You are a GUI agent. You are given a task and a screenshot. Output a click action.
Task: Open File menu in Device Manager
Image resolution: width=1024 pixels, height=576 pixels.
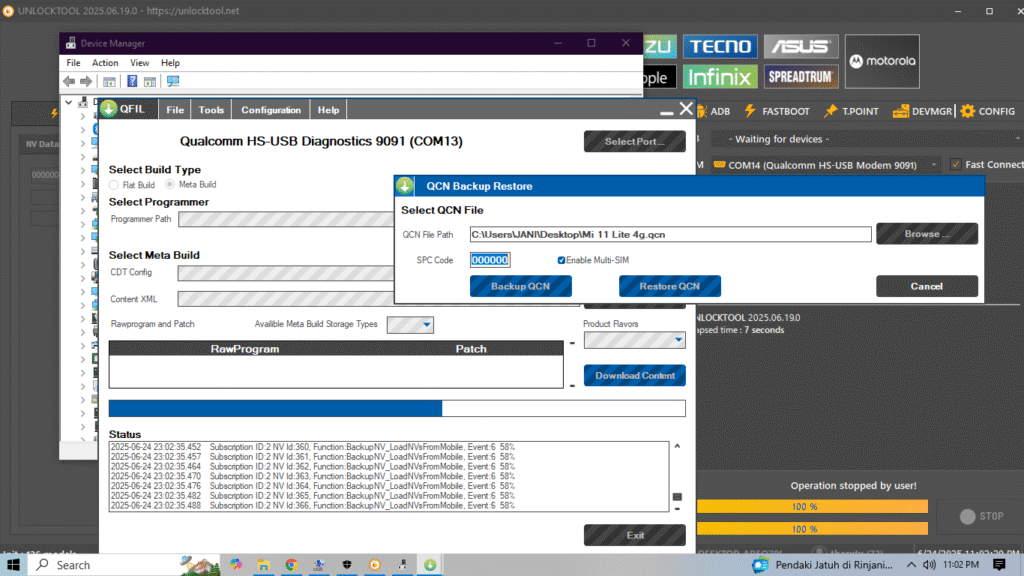click(x=73, y=63)
